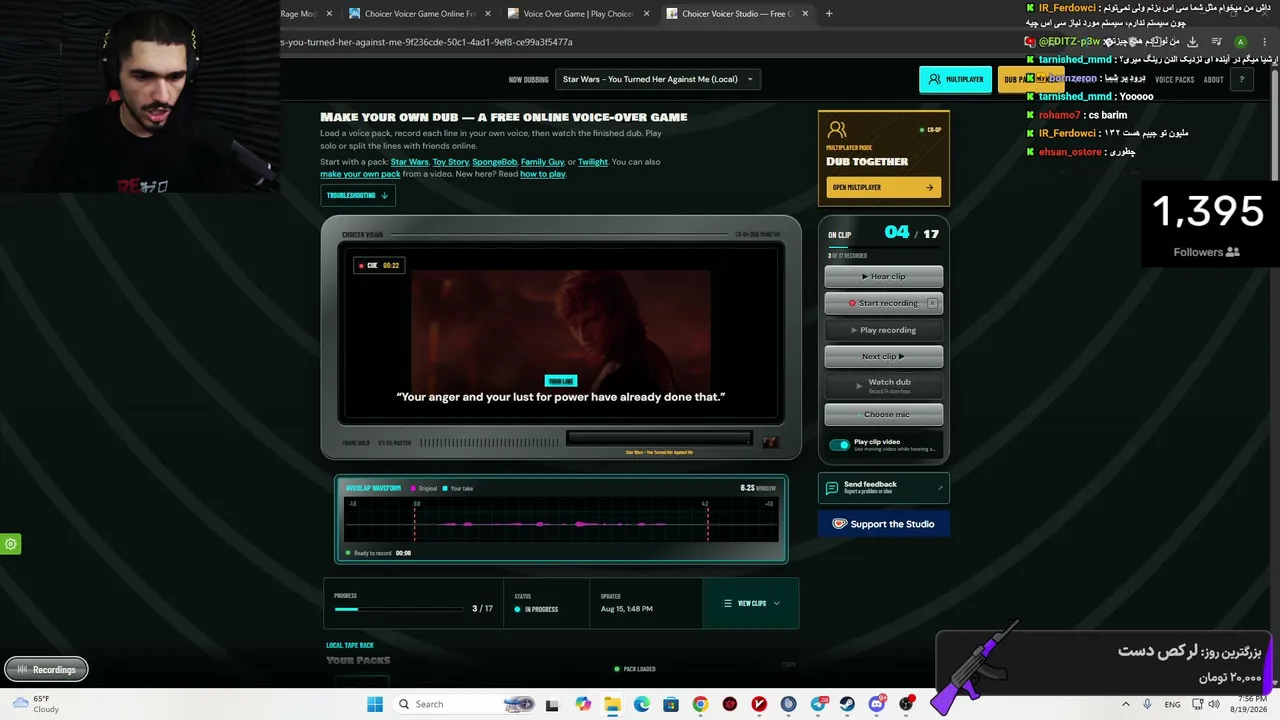Click Support the Studio

[x=883, y=524]
